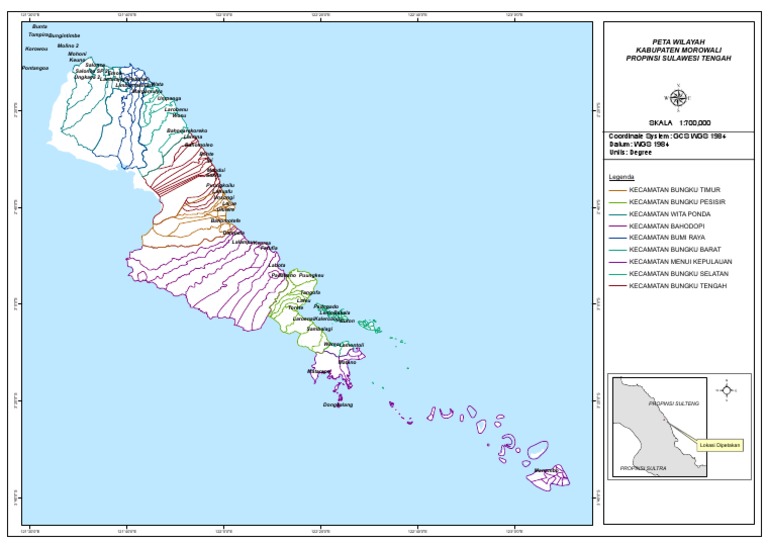
Task: Click the 'Sambalagi' village label
Action: coord(319,329)
